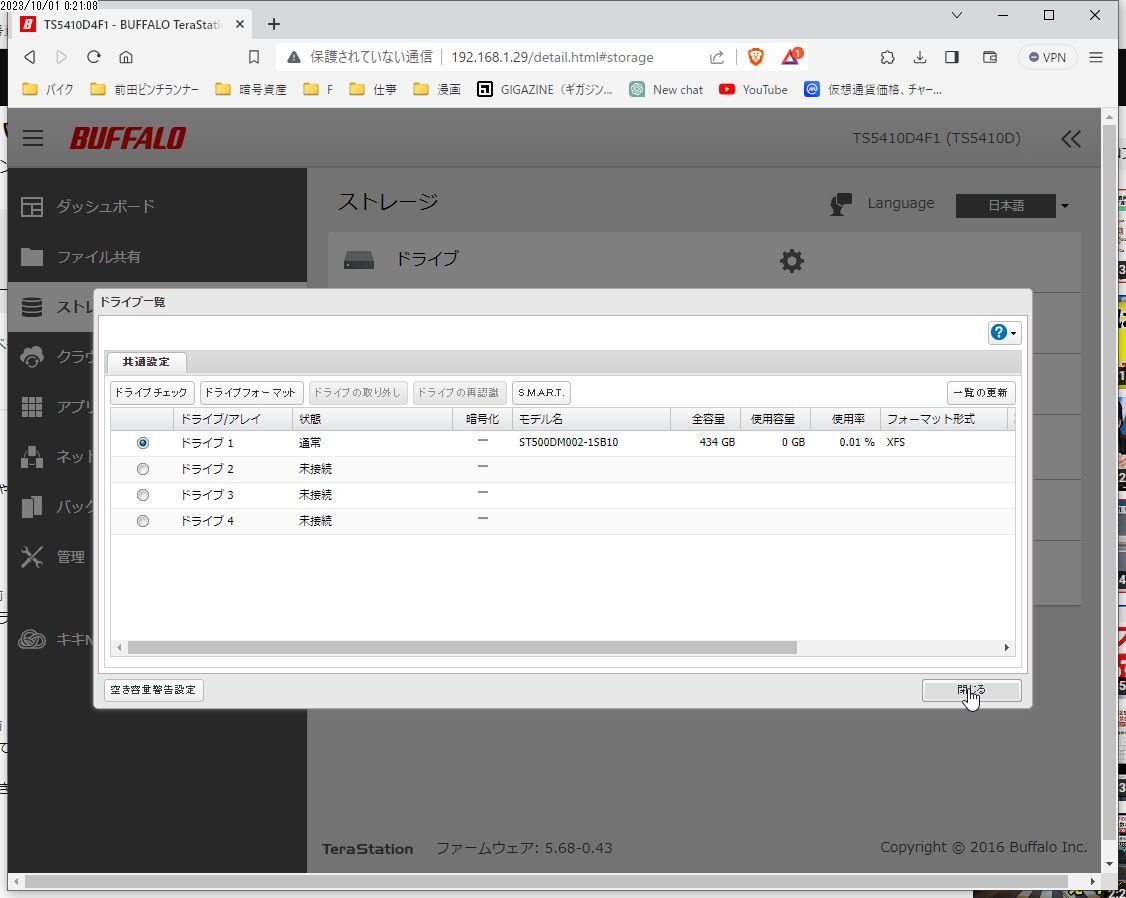
Task: Open the YouTube bookmark
Action: pyautogui.click(x=754, y=89)
